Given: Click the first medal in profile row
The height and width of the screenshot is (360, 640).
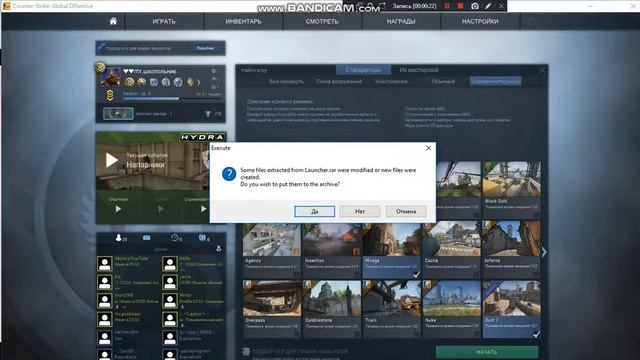Looking at the screenshot, I should click(129, 82).
